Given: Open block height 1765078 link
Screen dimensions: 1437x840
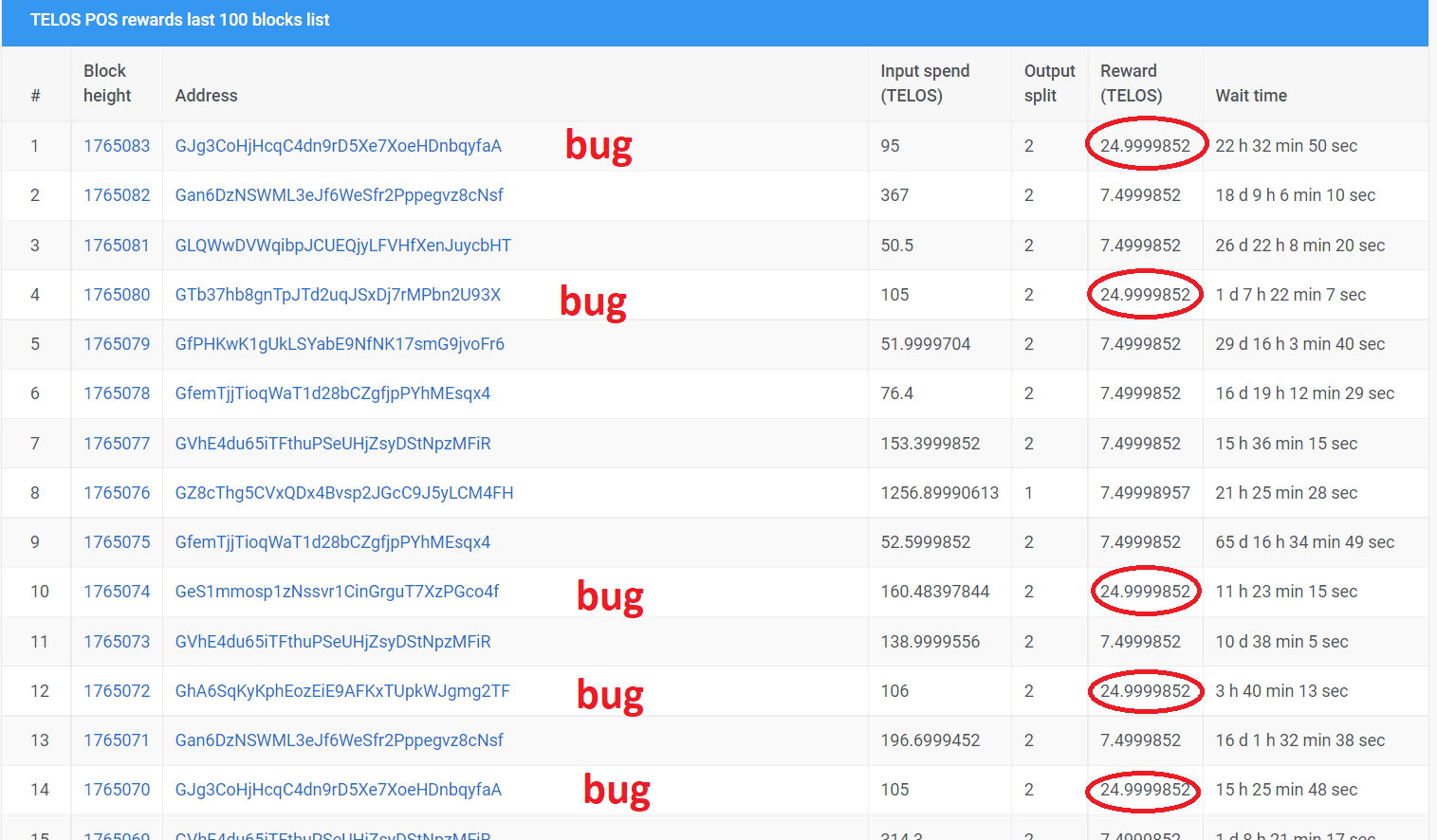Looking at the screenshot, I should tap(117, 393).
